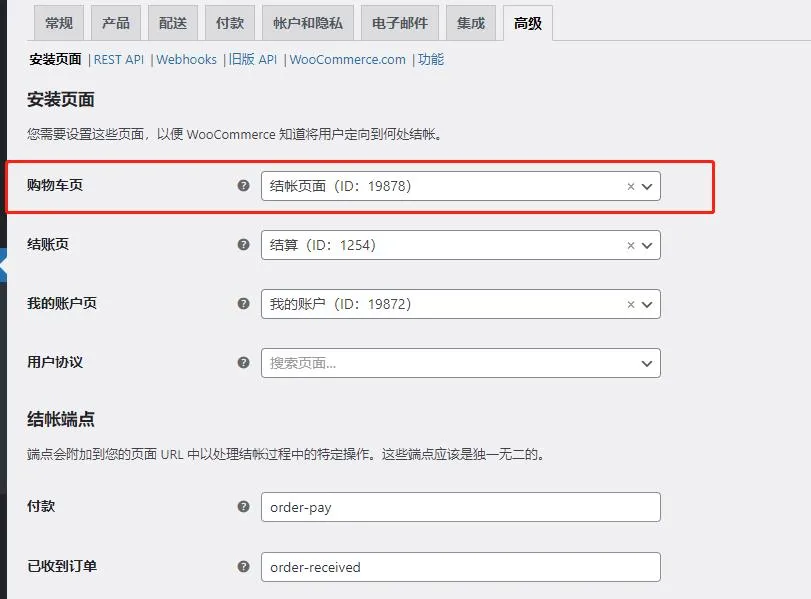This screenshot has height=599, width=811.
Task: Select the 帐户和隐私 tab
Action: pyautogui.click(x=308, y=23)
